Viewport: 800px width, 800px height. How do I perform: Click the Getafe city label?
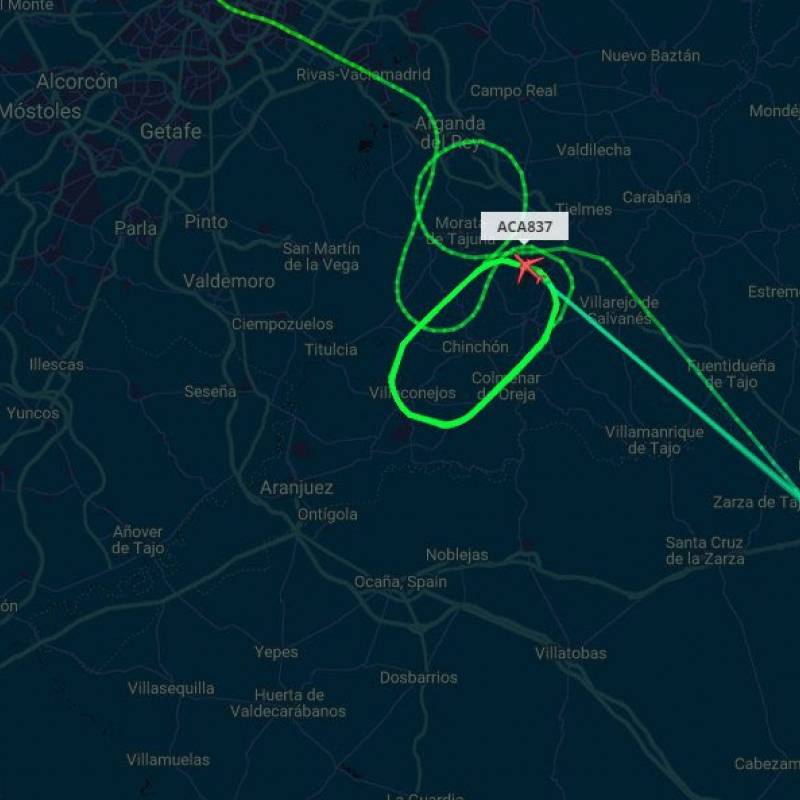(x=171, y=132)
